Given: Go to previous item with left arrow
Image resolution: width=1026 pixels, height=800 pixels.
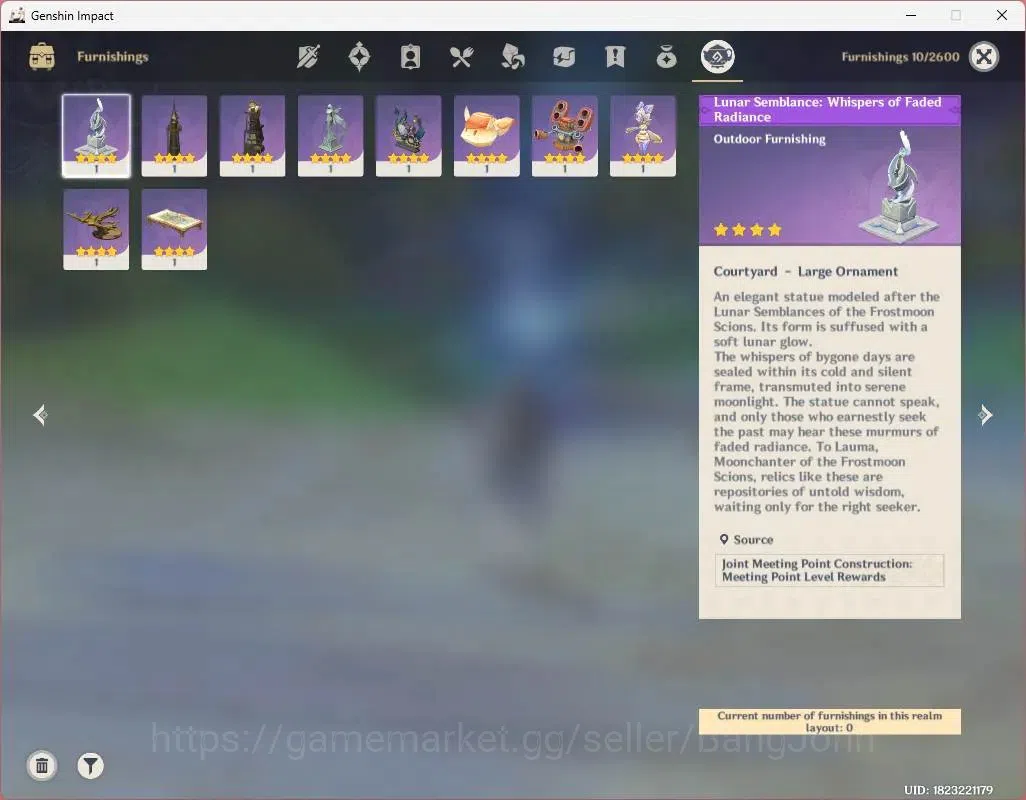Looking at the screenshot, I should tap(40, 415).
